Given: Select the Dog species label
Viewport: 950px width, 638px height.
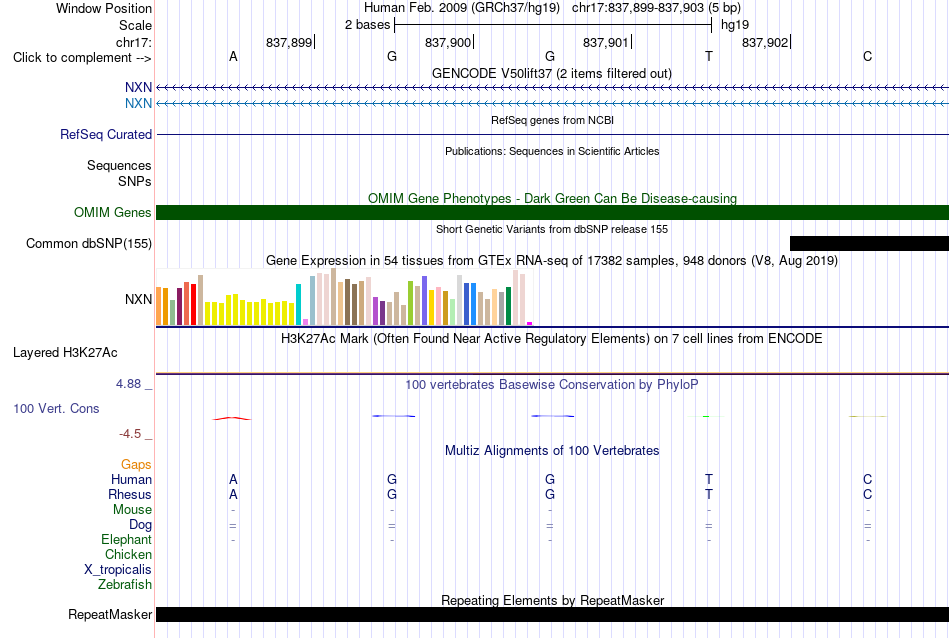Looking at the screenshot, I should click(140, 525).
